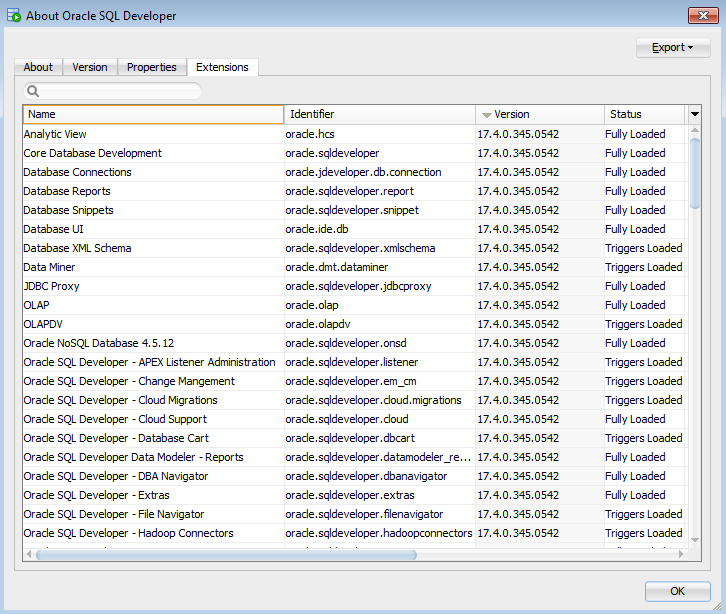Confirm with the OK button

click(677, 591)
